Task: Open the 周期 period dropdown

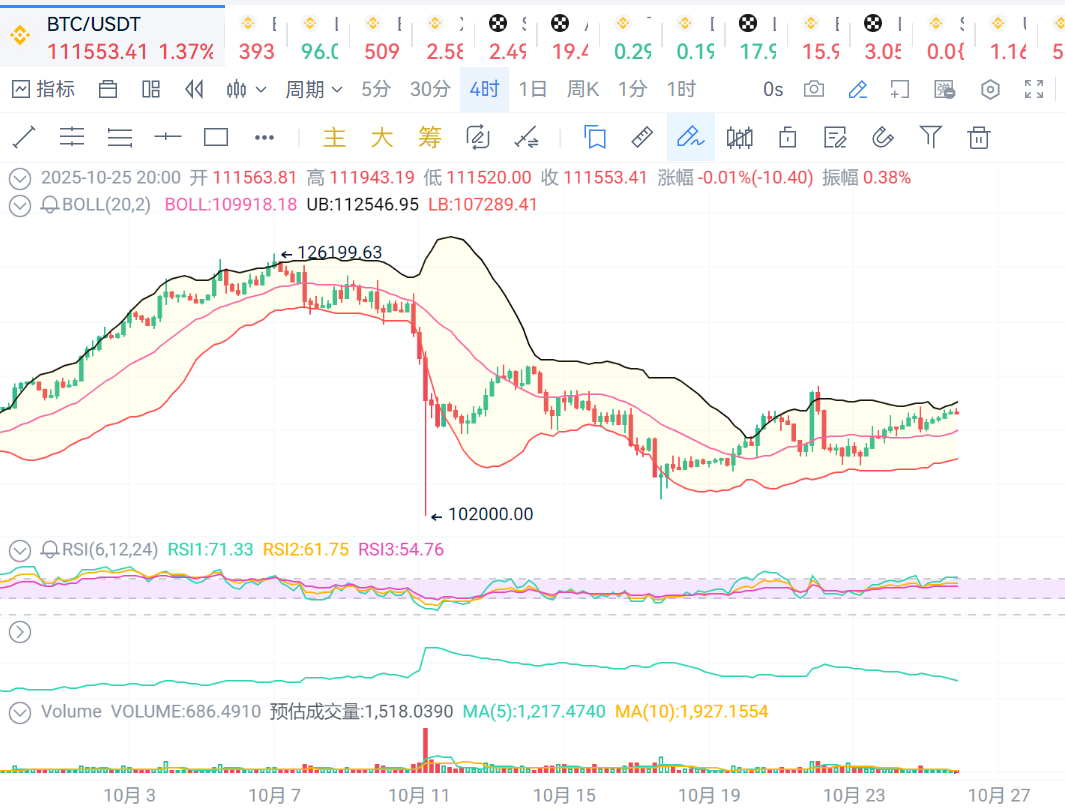Action: point(313,89)
